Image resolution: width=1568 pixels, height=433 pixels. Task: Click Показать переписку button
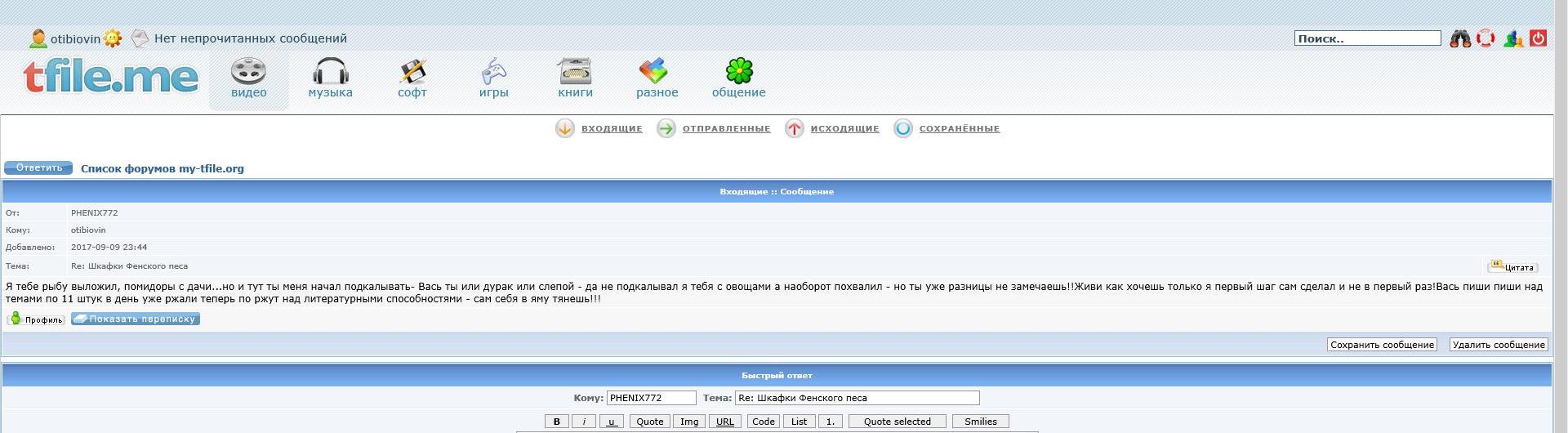click(136, 319)
